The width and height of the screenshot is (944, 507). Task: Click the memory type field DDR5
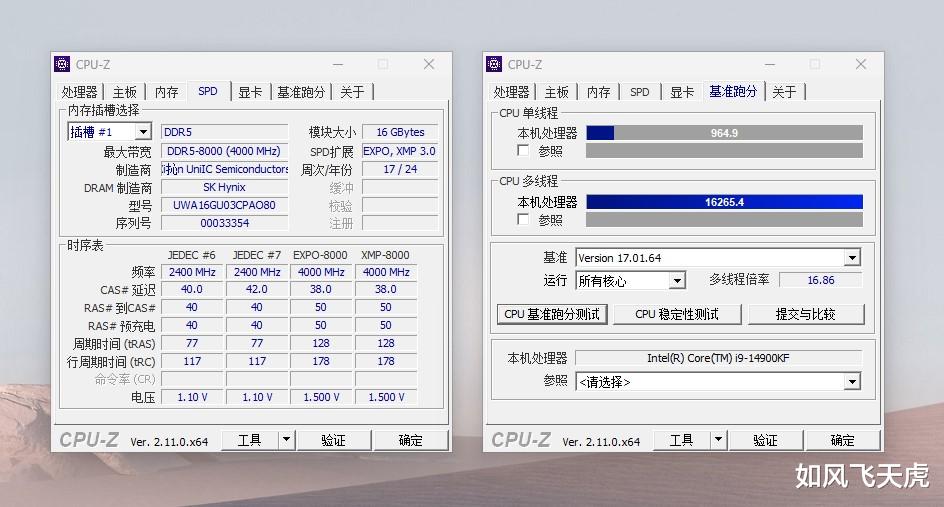[x=225, y=132]
